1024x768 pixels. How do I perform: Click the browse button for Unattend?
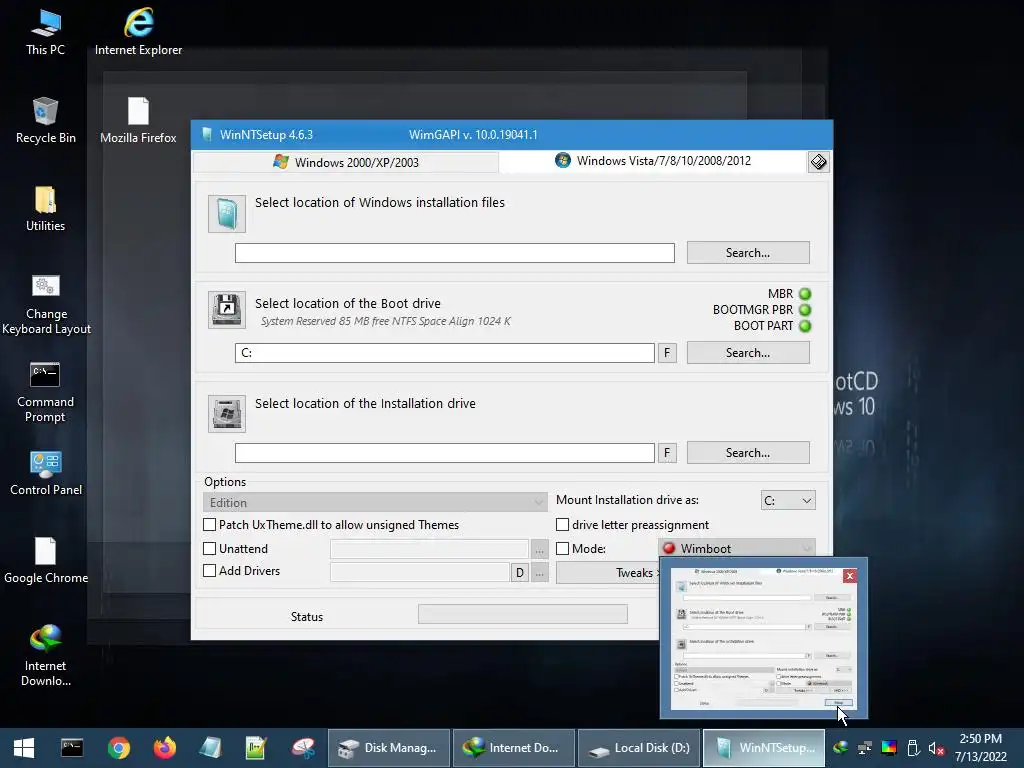coord(539,549)
